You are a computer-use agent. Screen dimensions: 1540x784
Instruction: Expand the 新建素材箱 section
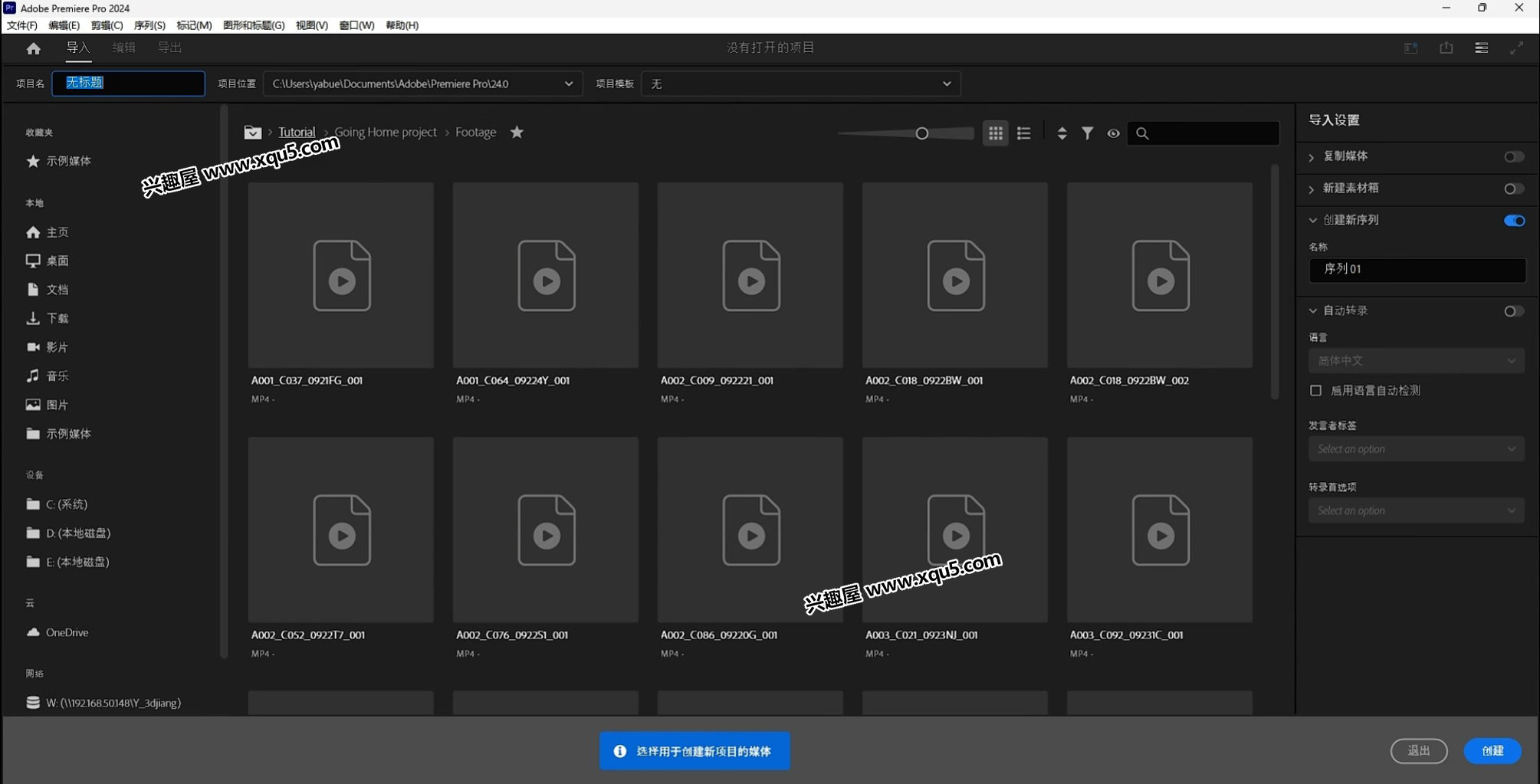click(1312, 189)
